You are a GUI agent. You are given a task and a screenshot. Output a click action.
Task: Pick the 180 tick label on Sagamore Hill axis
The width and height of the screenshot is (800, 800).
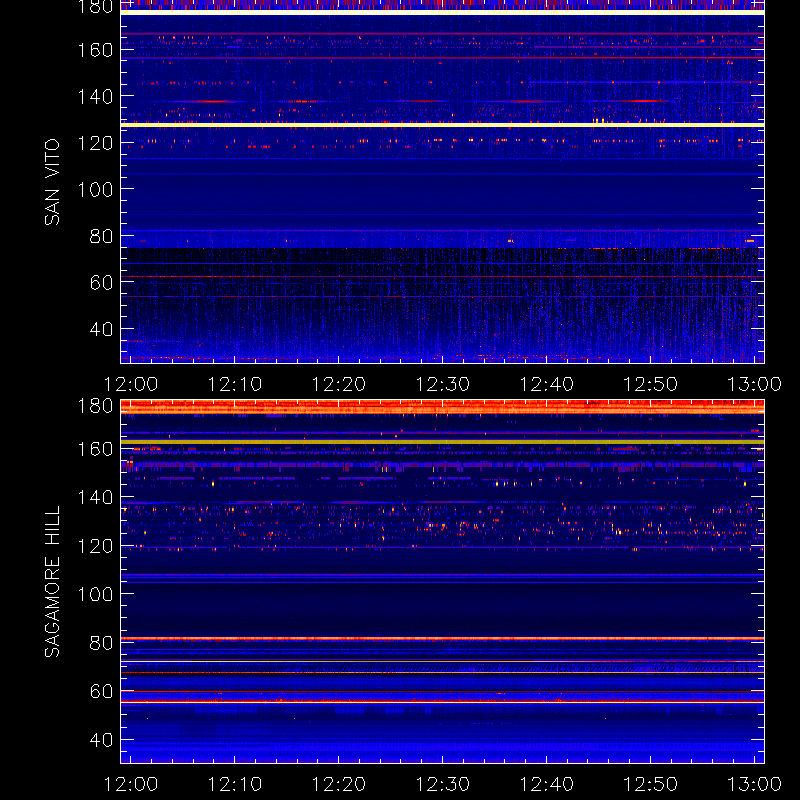[95, 406]
